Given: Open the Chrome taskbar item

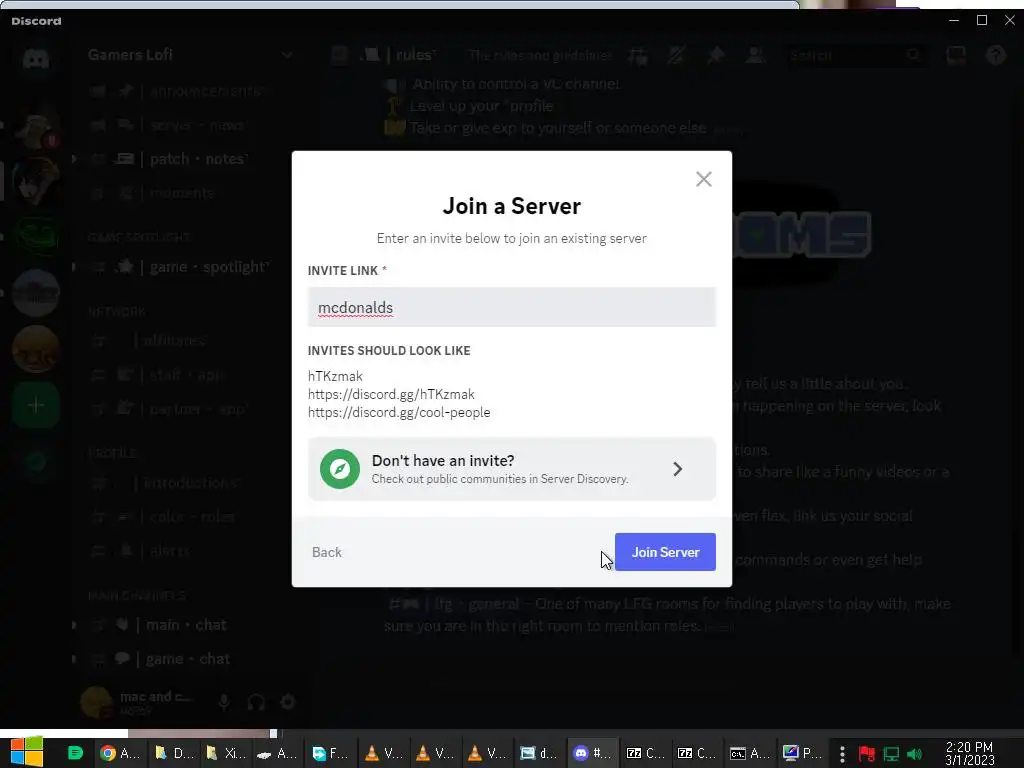Looking at the screenshot, I should pos(120,753).
